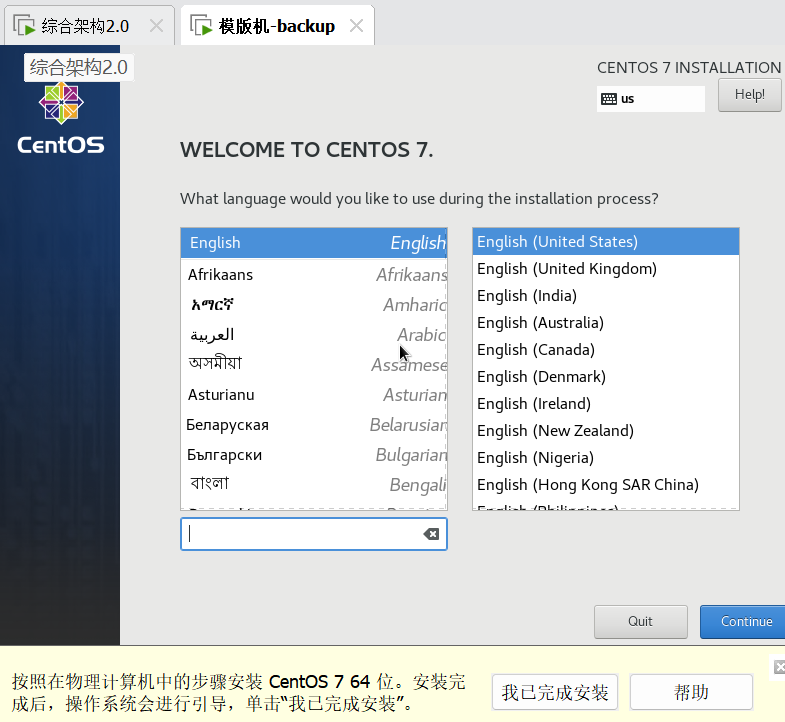This screenshot has height=722, width=785.
Task: Open the 综合架构2.0 VM tab
Action: [89, 26]
